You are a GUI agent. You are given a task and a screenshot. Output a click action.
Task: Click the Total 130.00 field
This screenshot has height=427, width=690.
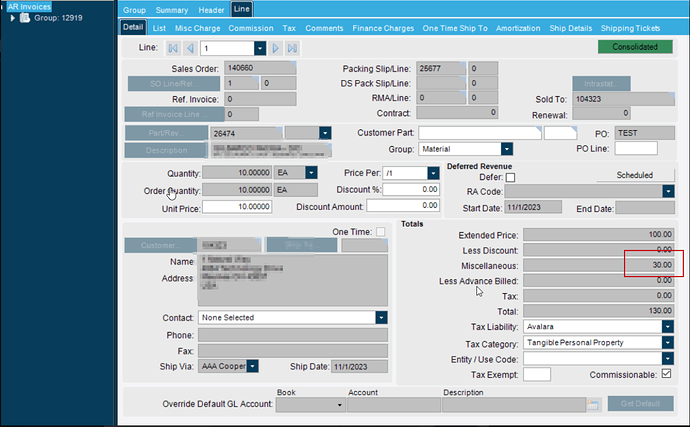[x=598, y=311]
